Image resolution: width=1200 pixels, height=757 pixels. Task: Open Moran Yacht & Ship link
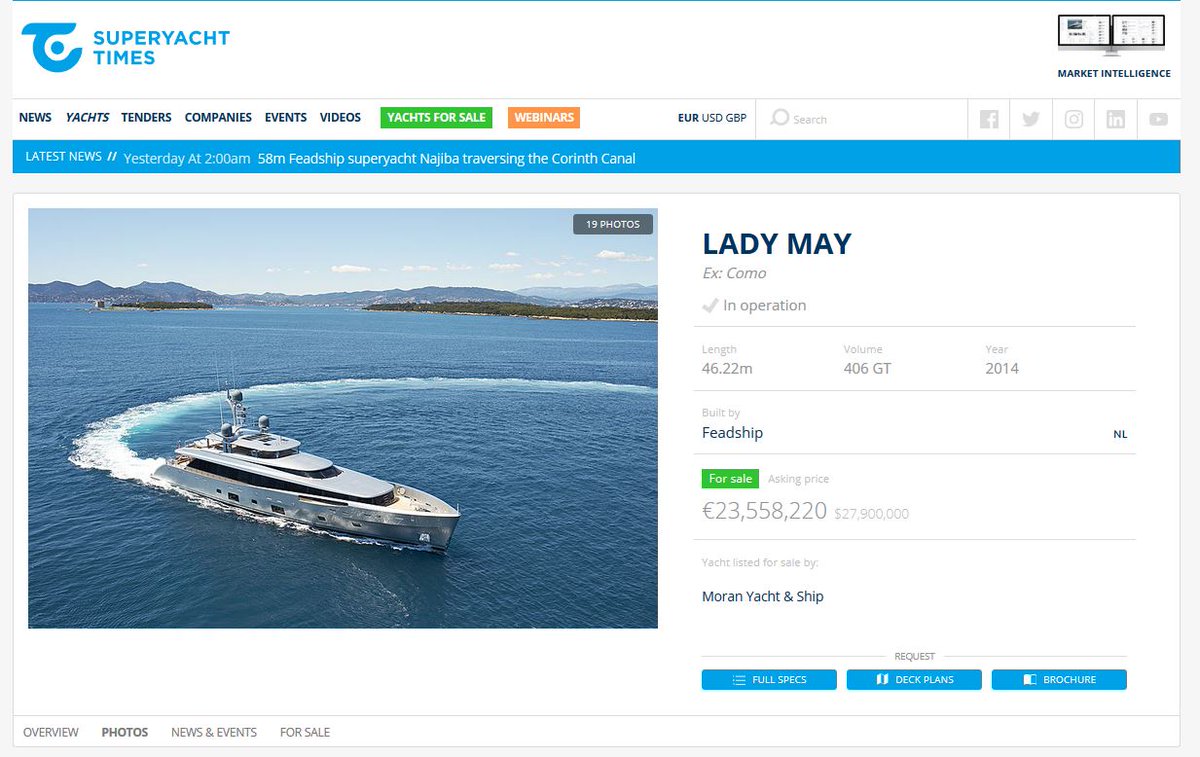click(763, 596)
